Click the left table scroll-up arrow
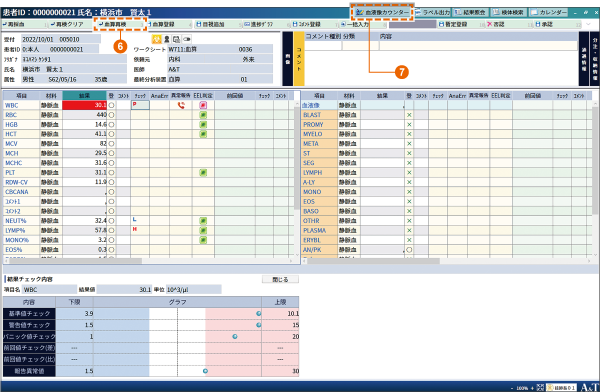The height and width of the screenshot is (392, 600). tap(297, 103)
